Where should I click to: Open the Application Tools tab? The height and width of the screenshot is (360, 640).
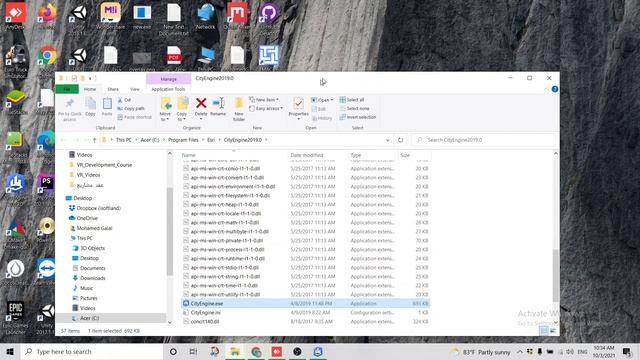[168, 89]
